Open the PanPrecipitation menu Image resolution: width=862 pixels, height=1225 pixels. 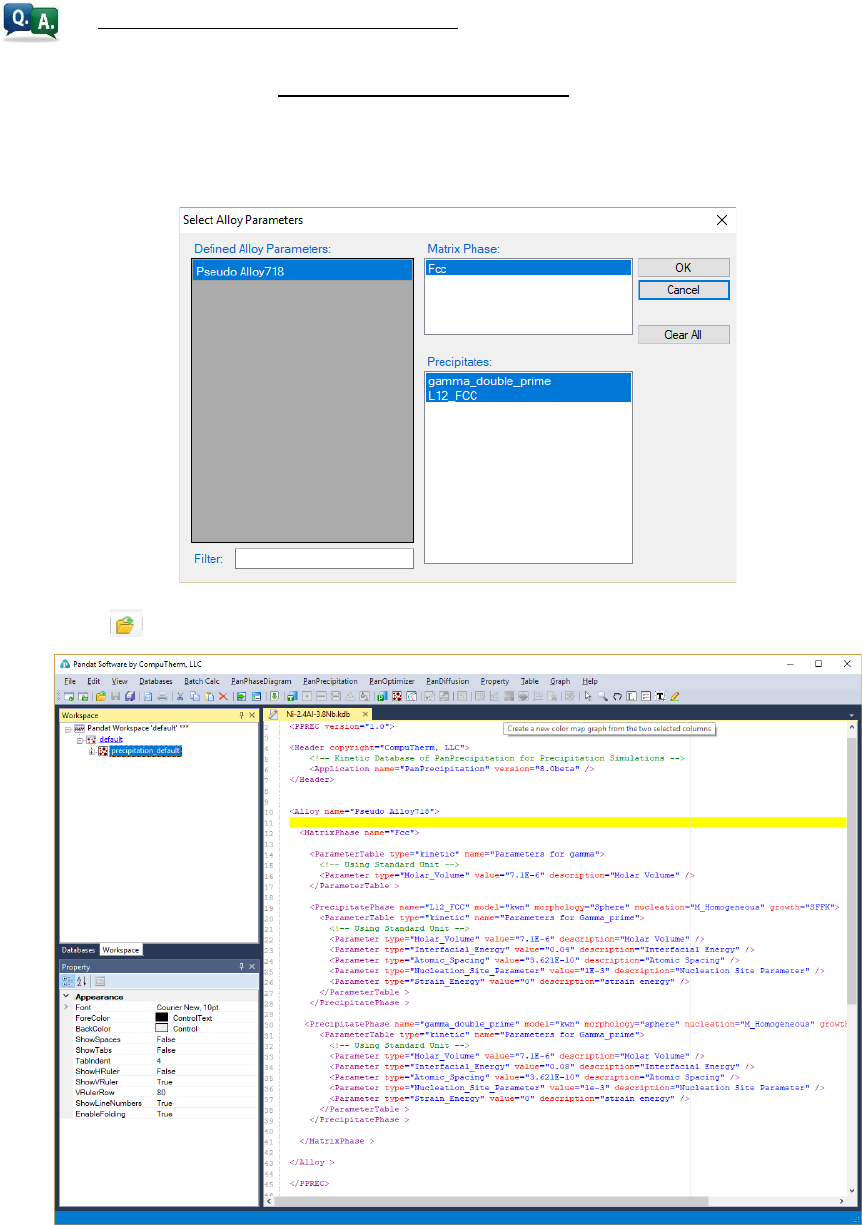(330, 681)
